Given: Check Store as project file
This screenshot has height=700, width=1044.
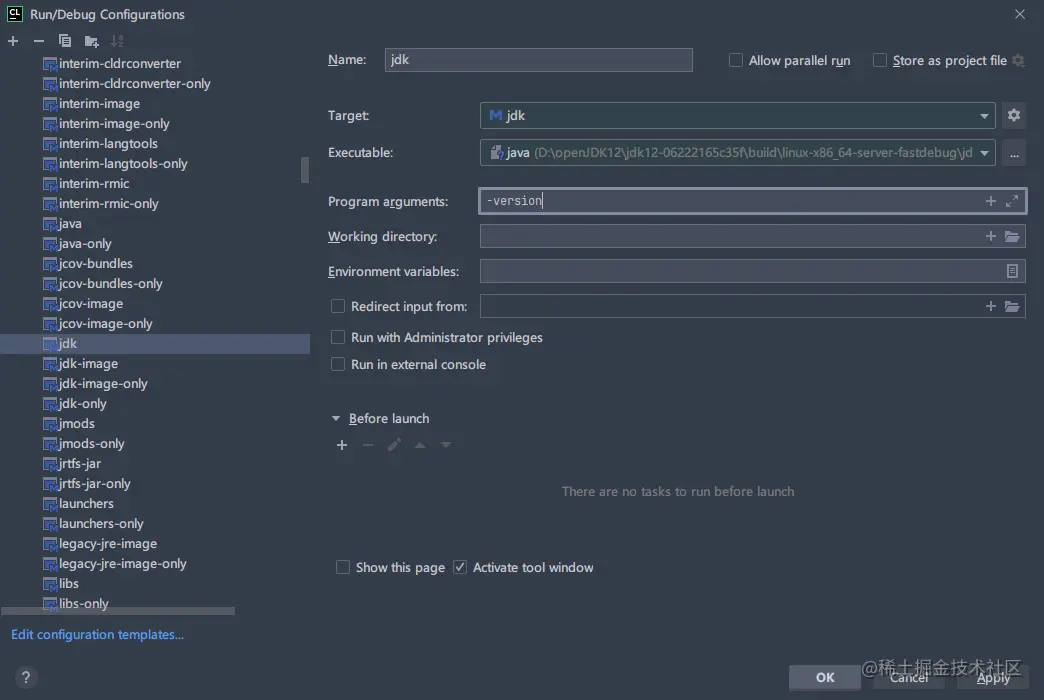Looking at the screenshot, I should coord(880,61).
